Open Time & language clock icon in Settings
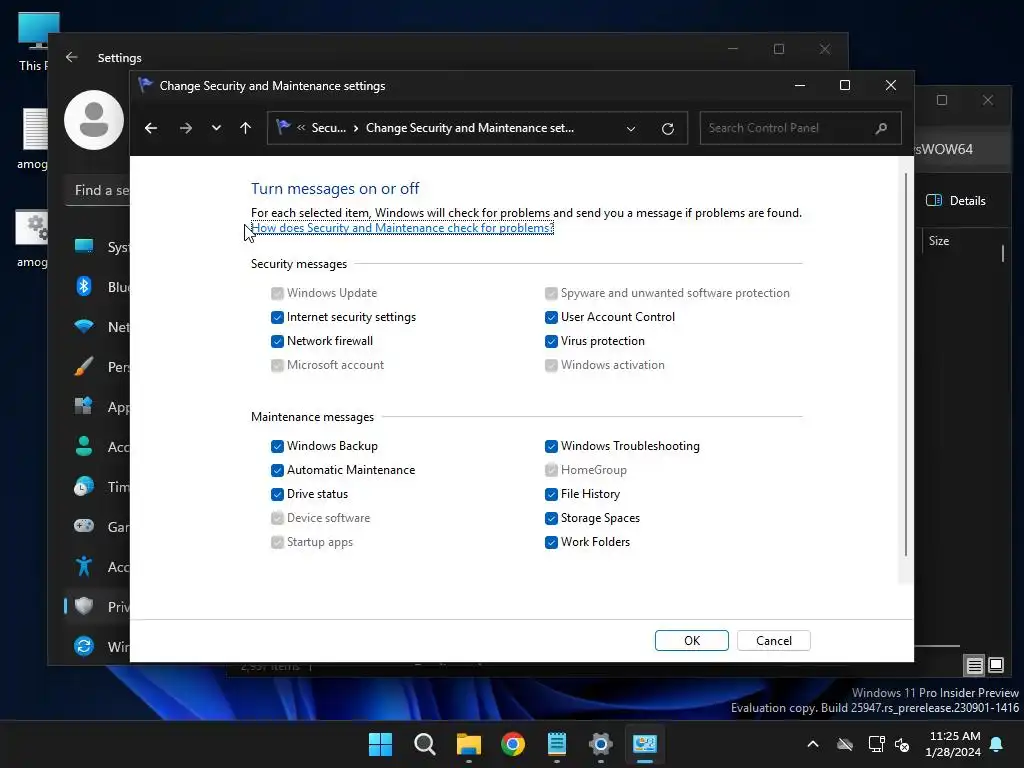Image resolution: width=1024 pixels, height=768 pixels. [x=84, y=487]
